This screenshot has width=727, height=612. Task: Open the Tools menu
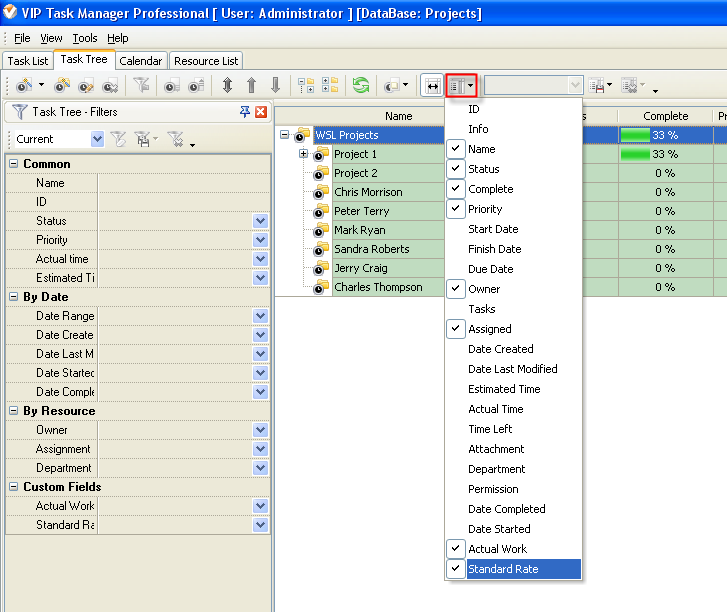85,38
